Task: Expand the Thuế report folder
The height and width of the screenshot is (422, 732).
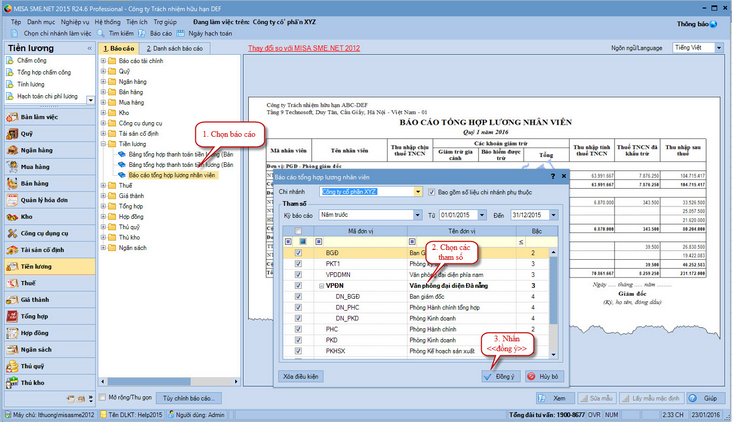Action: pos(104,185)
